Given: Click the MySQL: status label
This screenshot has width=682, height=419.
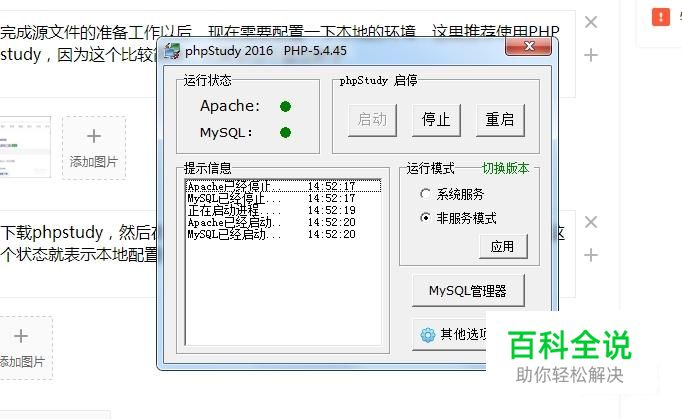Looking at the screenshot, I should point(226,132).
